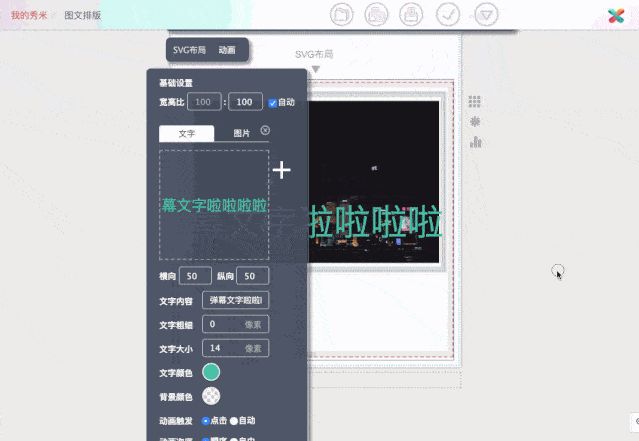Open the transparent 背景颜色 swatch

[211, 396]
